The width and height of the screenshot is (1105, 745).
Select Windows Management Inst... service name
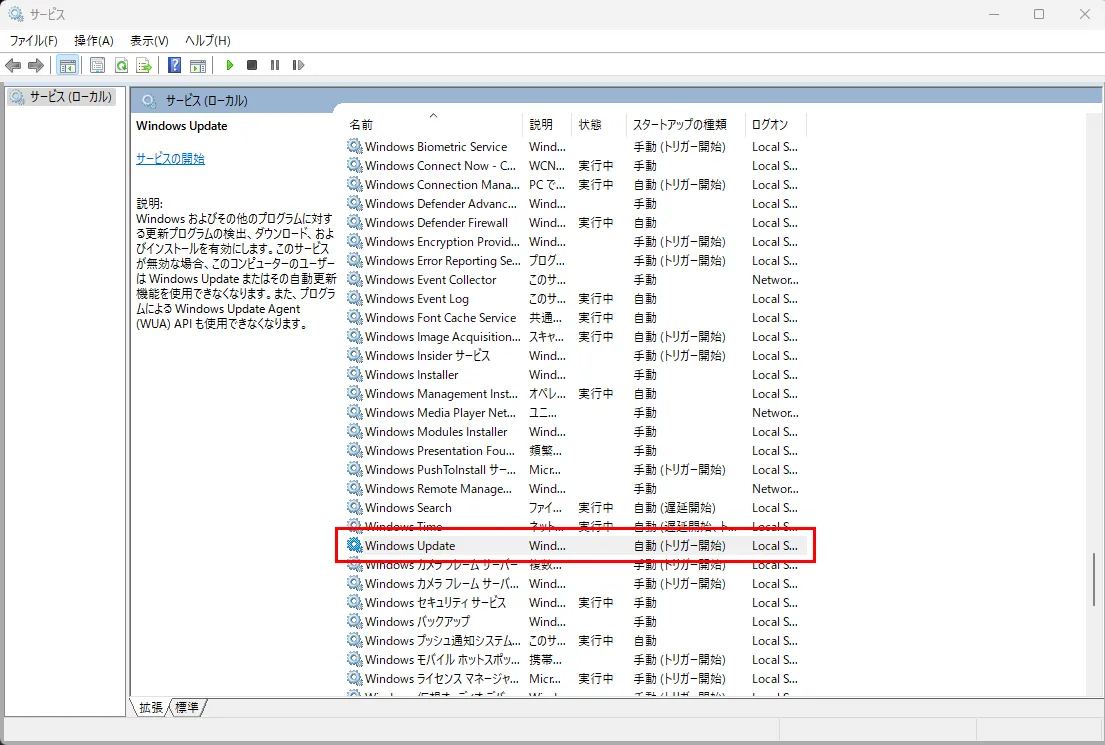(x=441, y=393)
